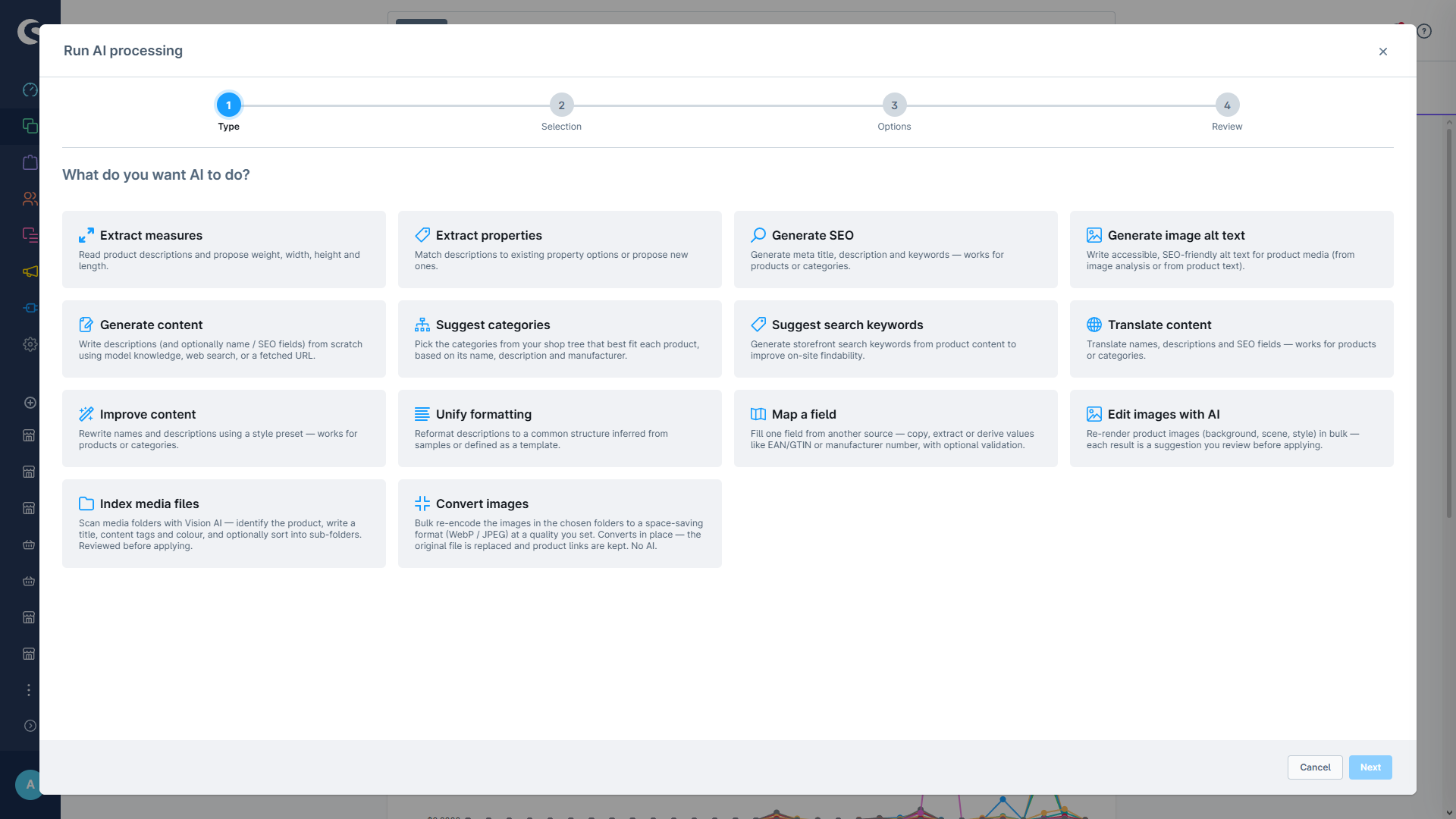
Task: Click the 'What do you want AI to do?' heading
Action: (156, 174)
